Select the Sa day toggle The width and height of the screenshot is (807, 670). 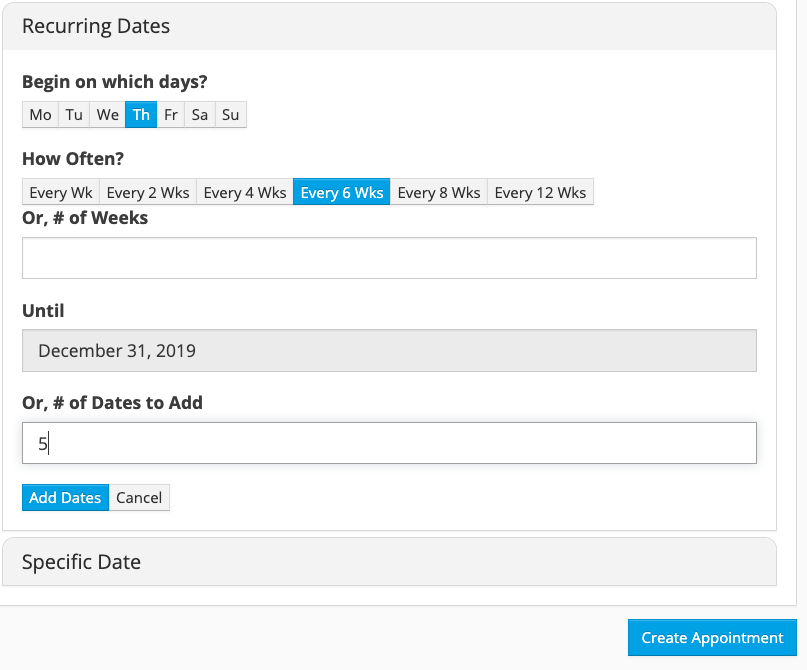200,114
